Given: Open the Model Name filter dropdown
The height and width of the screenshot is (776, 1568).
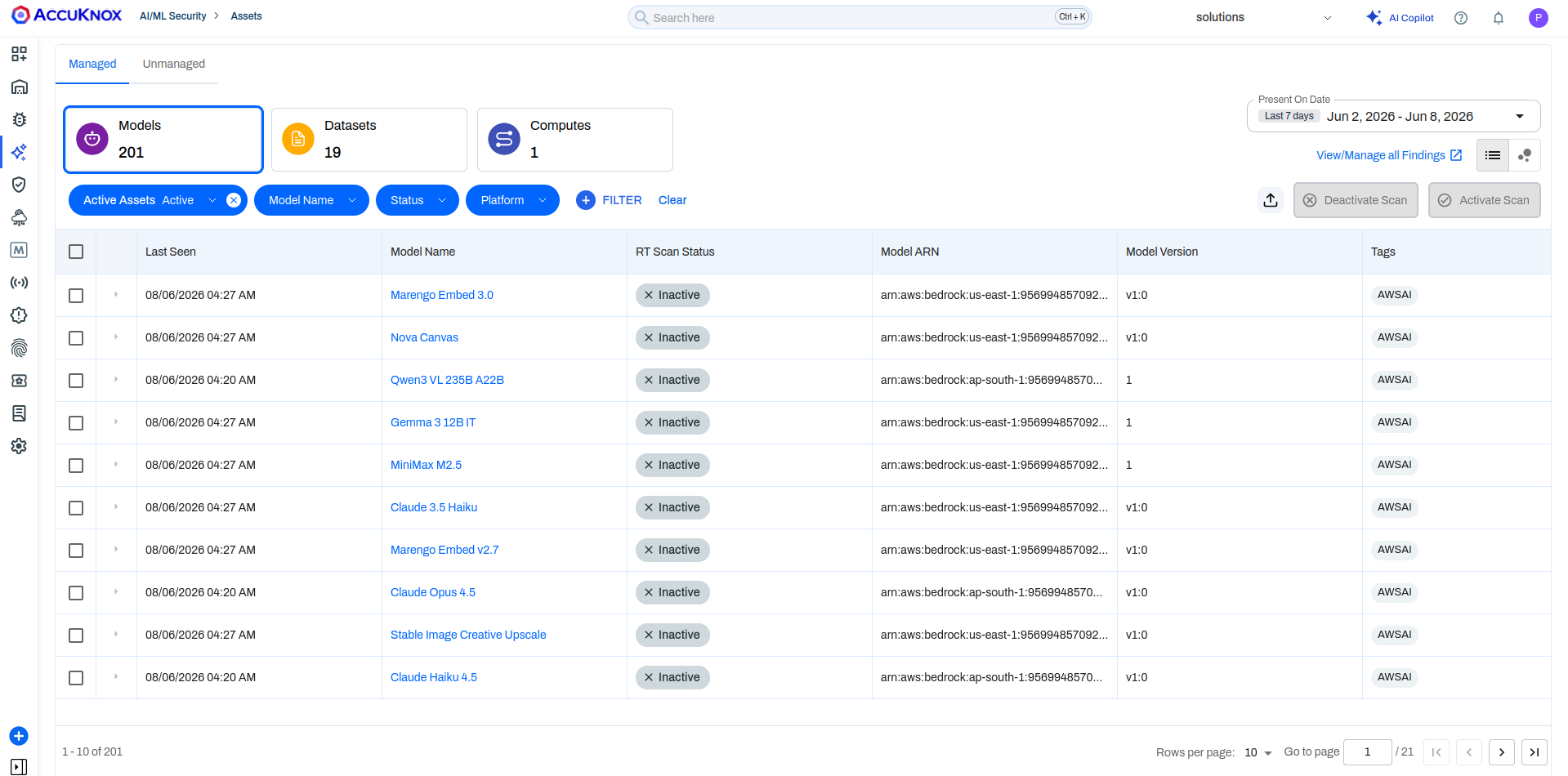Looking at the screenshot, I should (x=311, y=200).
